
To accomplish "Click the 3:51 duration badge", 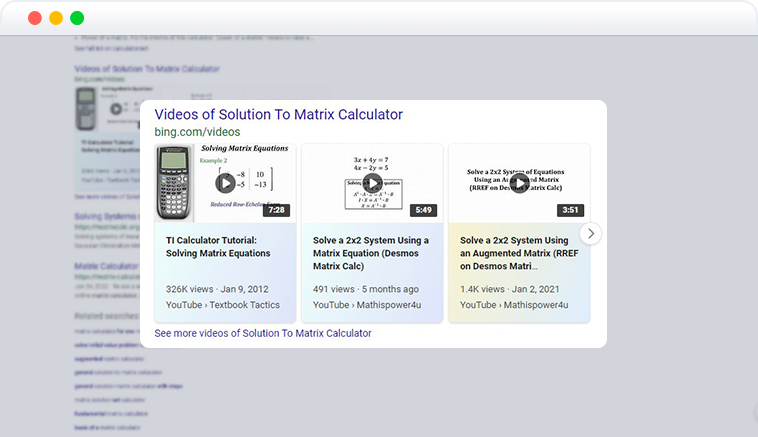I will tap(570, 210).
